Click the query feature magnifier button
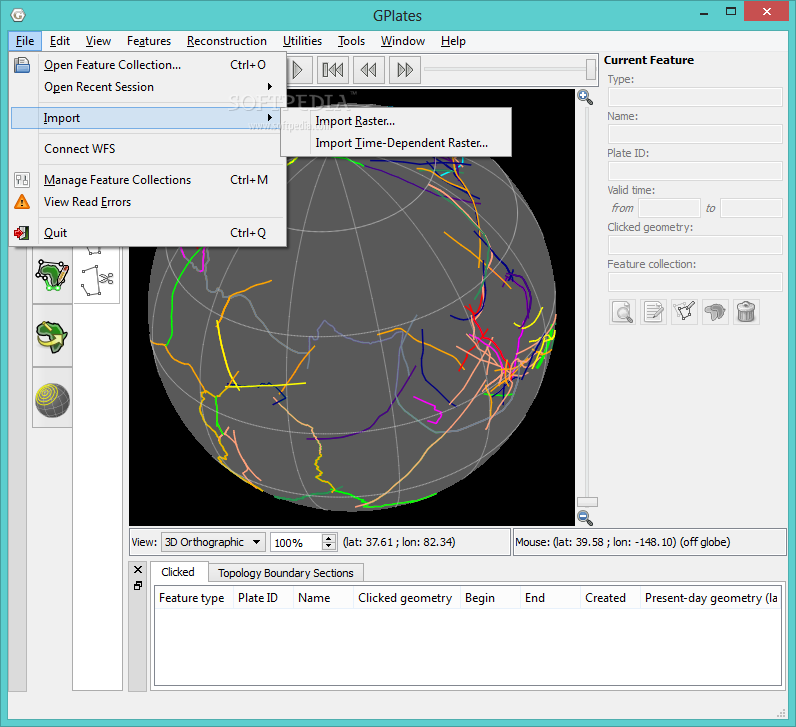The height and width of the screenshot is (727, 796). (622, 312)
